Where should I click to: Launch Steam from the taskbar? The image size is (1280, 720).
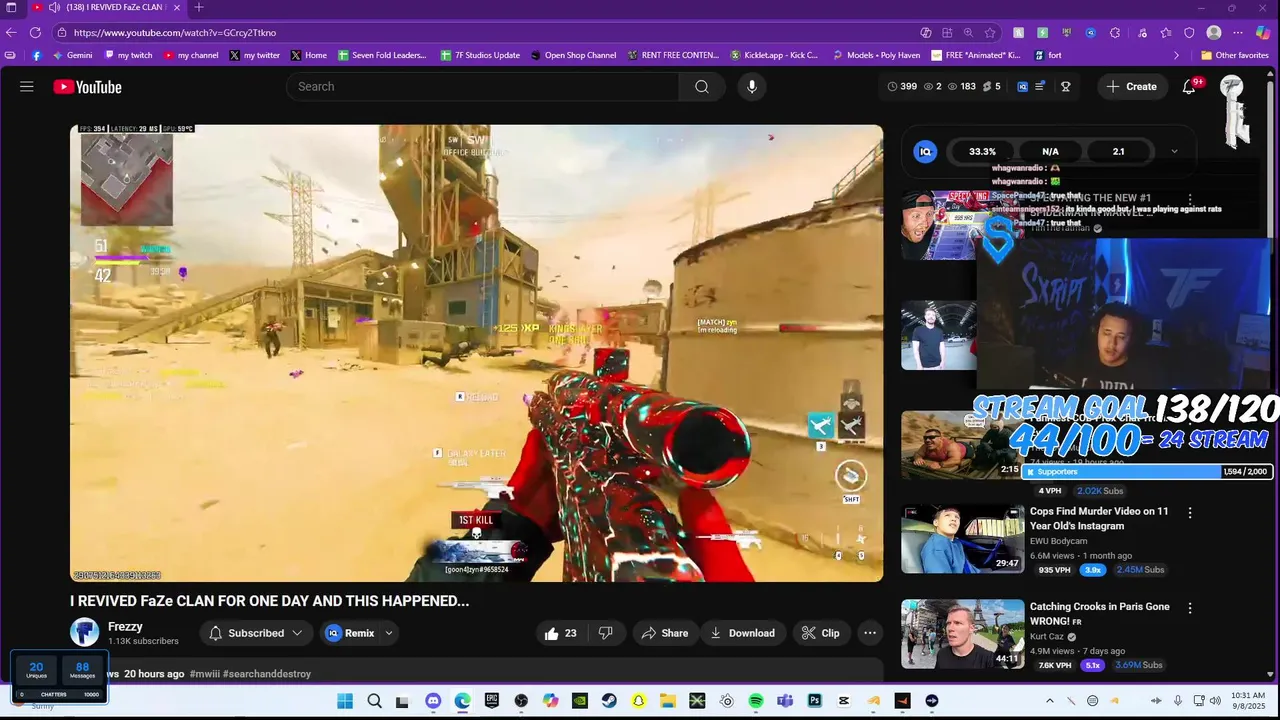pyautogui.click(x=609, y=701)
